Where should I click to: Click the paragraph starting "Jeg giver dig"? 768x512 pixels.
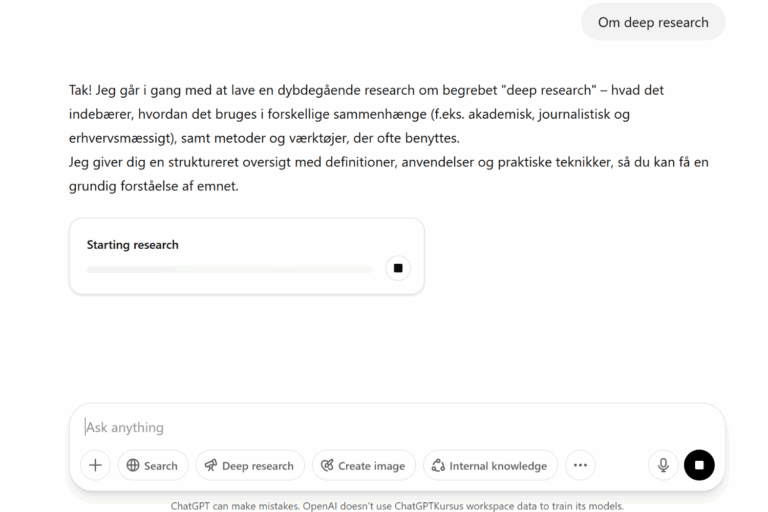point(388,174)
